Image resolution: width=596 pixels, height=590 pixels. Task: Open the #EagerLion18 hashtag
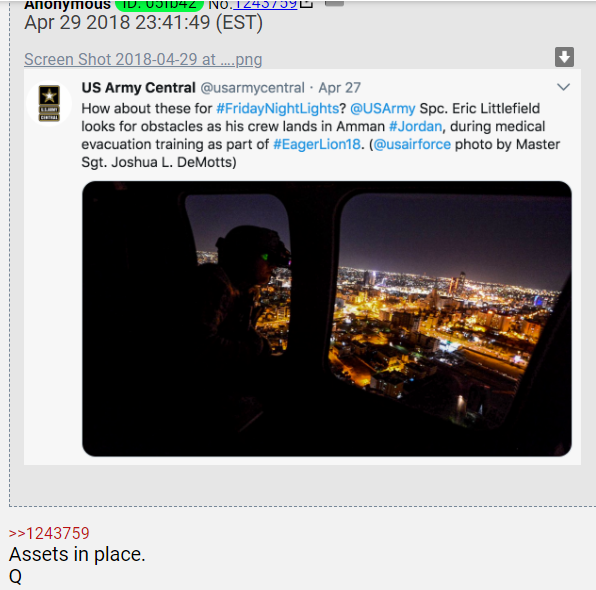pos(317,144)
